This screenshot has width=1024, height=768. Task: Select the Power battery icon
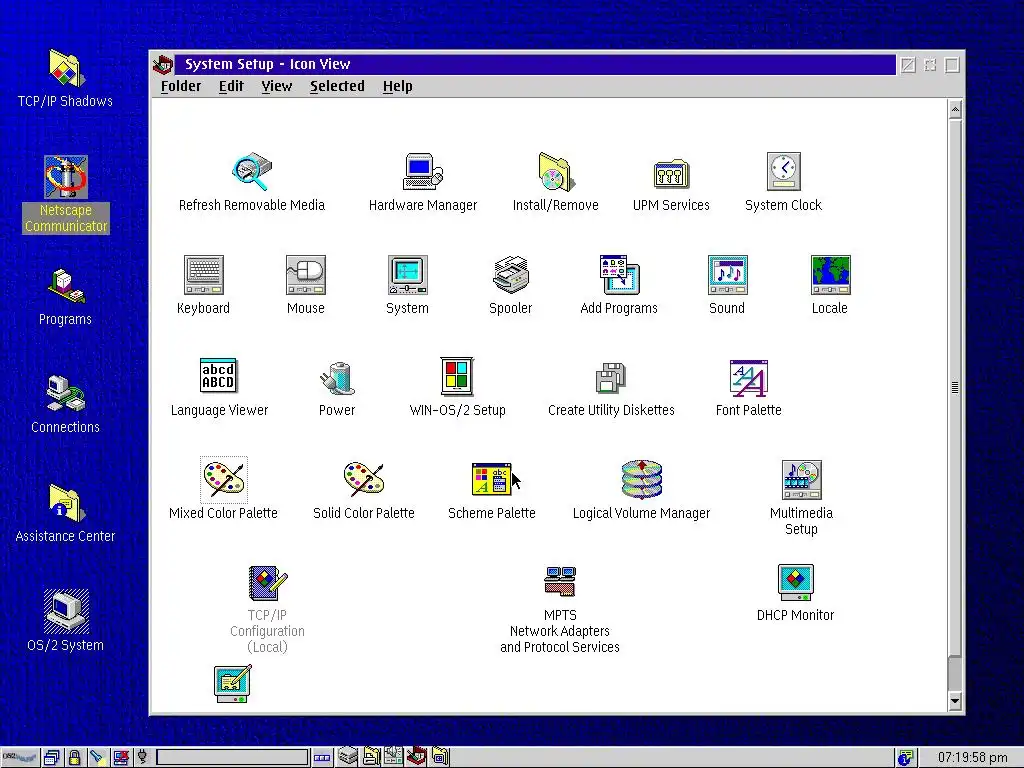click(337, 377)
